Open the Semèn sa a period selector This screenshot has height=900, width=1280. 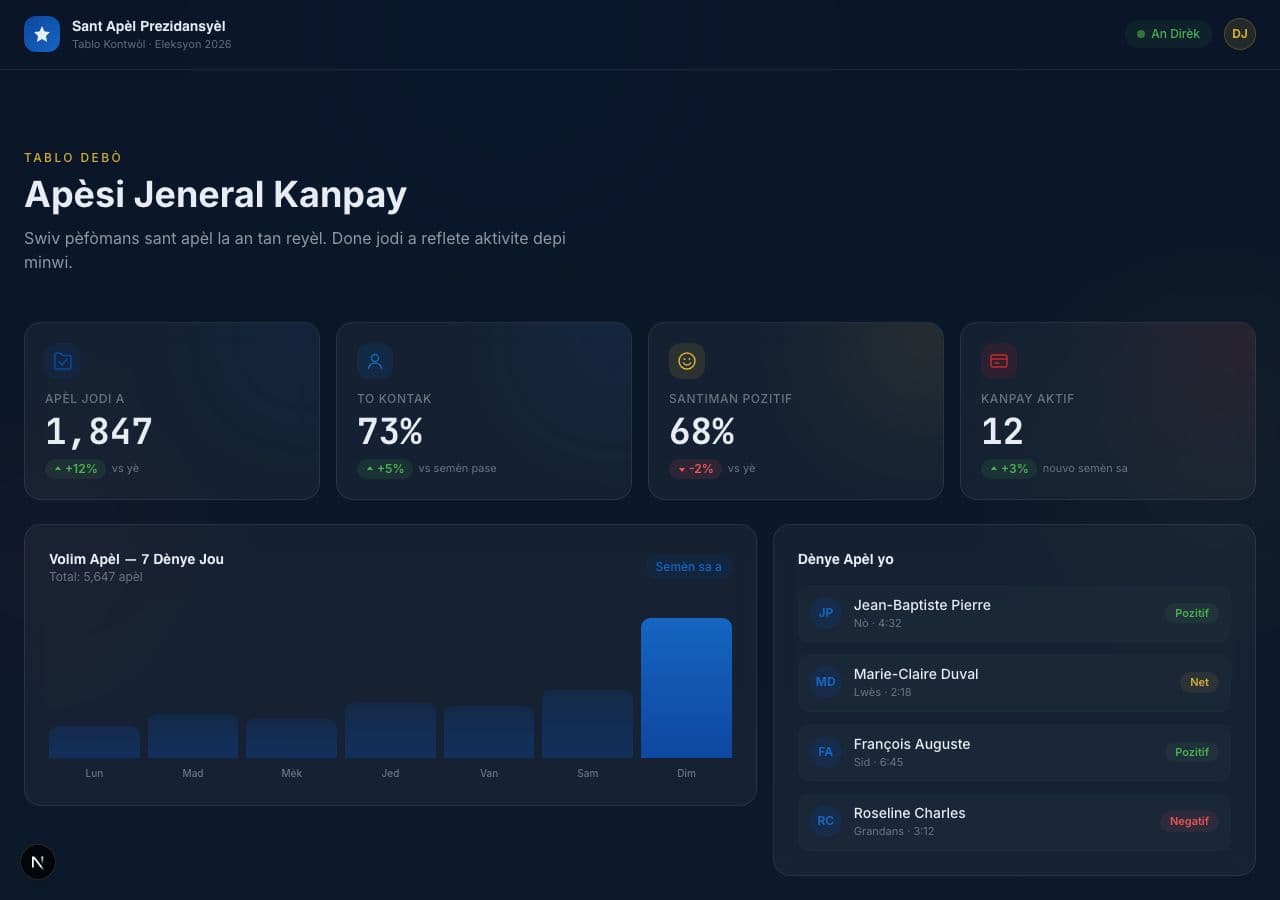[688, 567]
